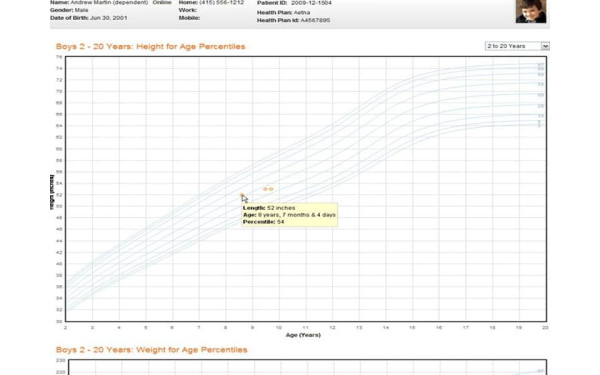This screenshot has width=600, height=375.
Task: Click the Date of Birth Jun 30, 2001
Action: (109, 18)
